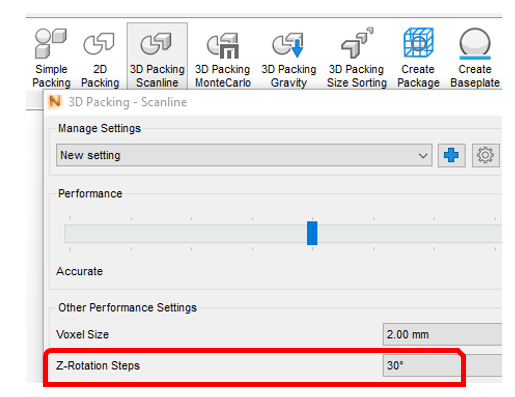
Task: Click the Z-Rotation Steps 30° field
Action: (442, 366)
